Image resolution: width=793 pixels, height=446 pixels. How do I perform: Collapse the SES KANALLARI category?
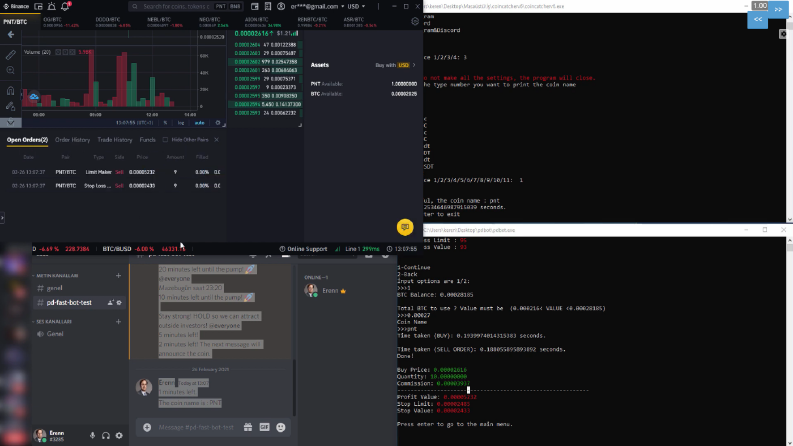click(x=52, y=322)
